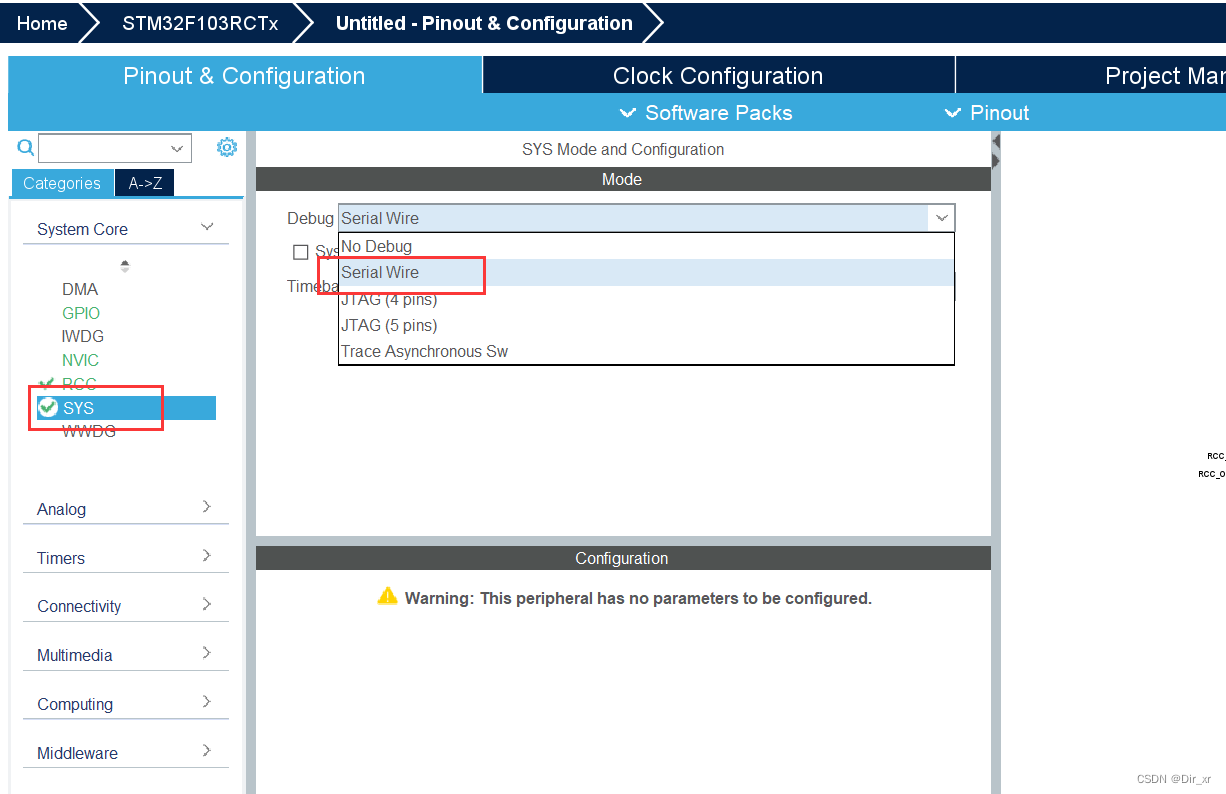Image resolution: width=1226 pixels, height=794 pixels.
Task: Switch to the Pinout & Configuration tab
Action: click(244, 76)
